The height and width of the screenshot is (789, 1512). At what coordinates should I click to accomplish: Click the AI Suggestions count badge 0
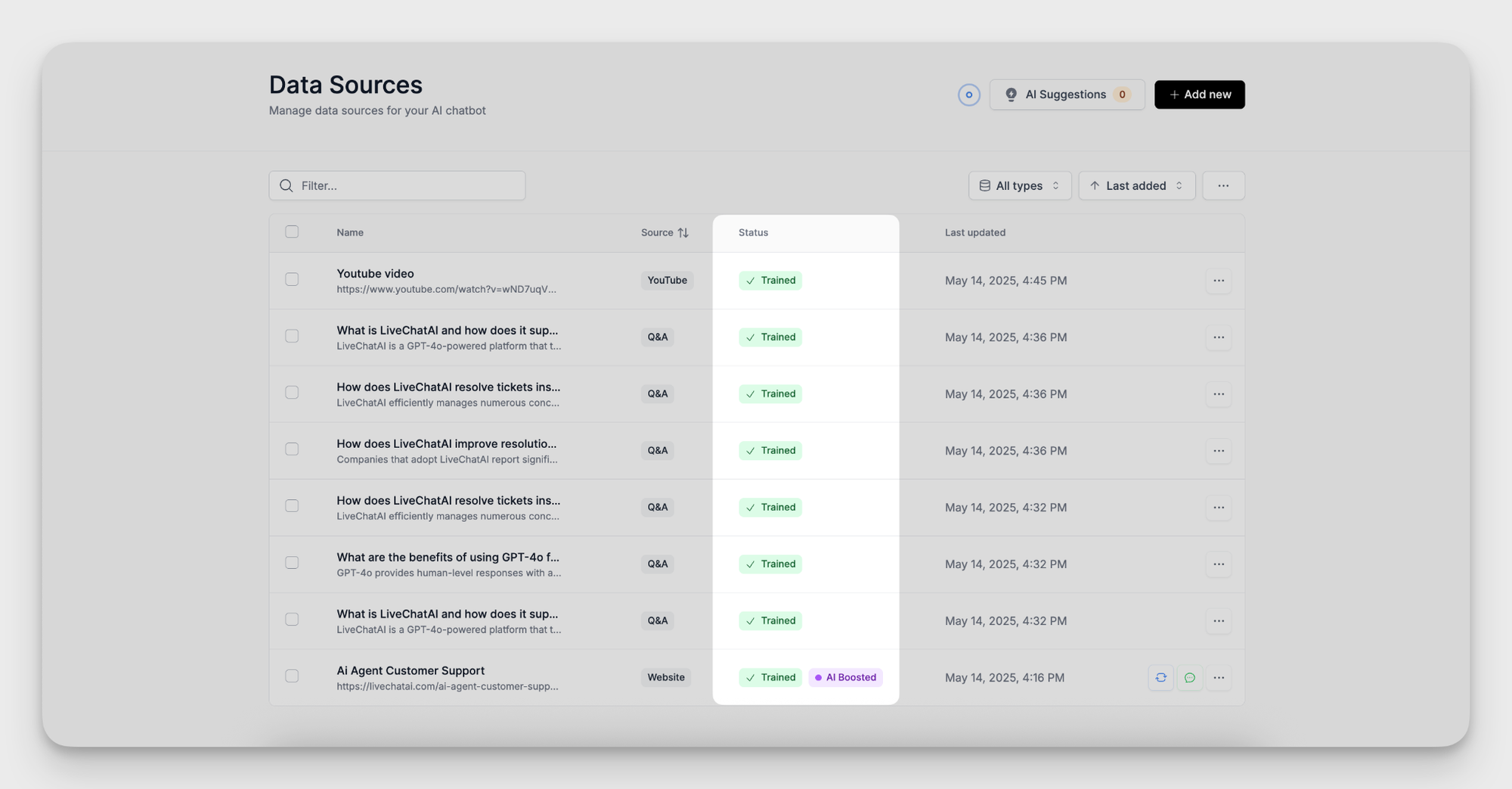click(x=1122, y=95)
